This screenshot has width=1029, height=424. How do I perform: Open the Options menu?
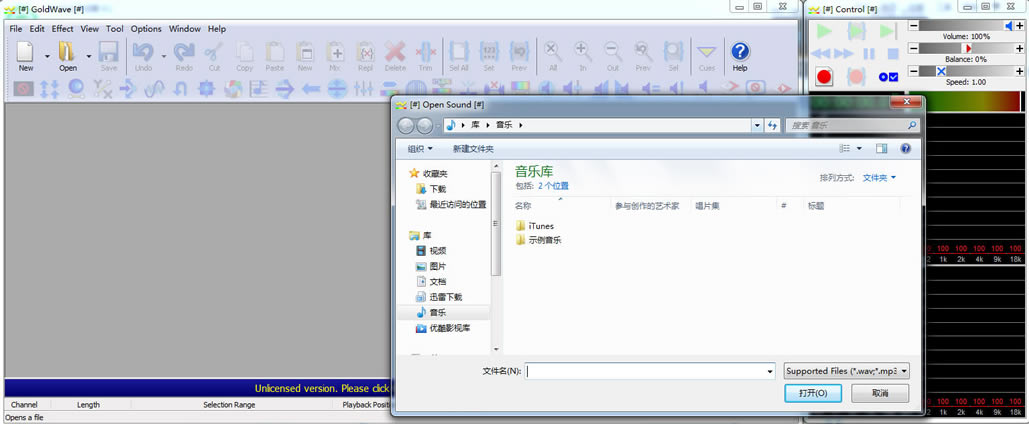[x=146, y=29]
